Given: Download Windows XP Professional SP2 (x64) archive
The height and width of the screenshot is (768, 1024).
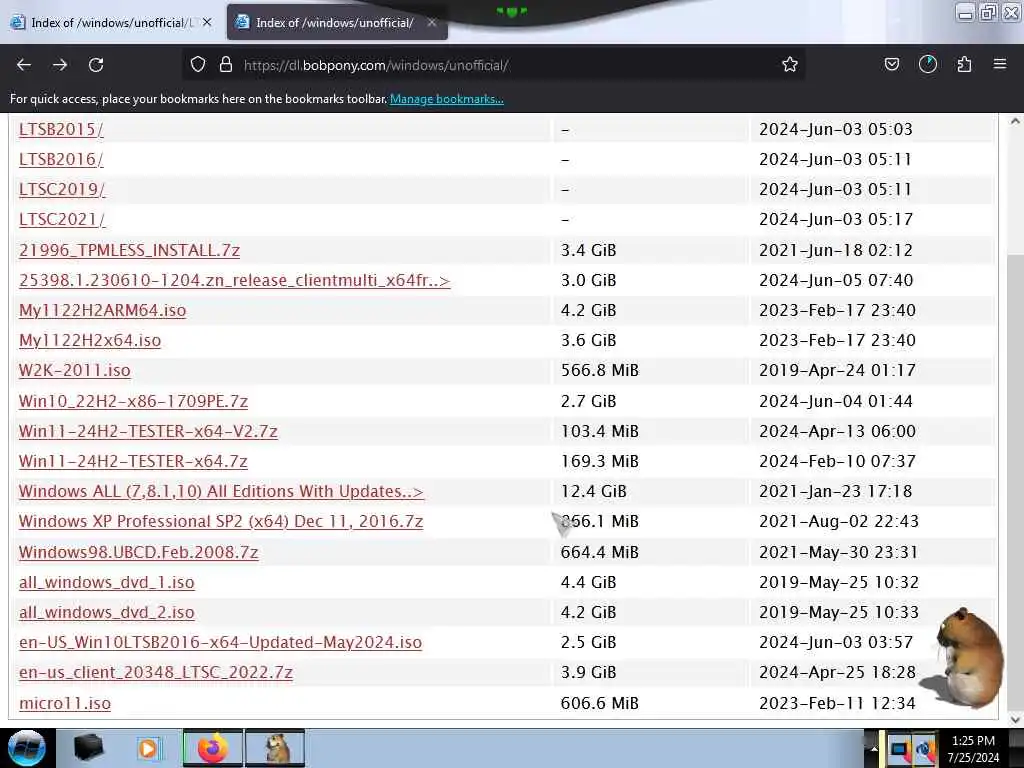Looking at the screenshot, I should pyautogui.click(x=221, y=521).
